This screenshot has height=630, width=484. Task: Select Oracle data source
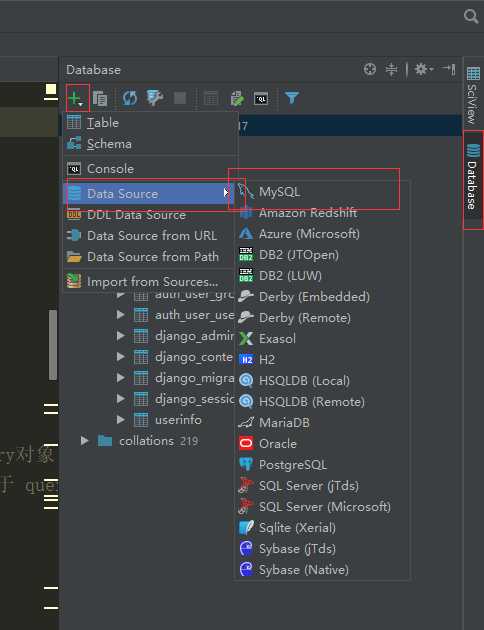[x=323, y=444]
